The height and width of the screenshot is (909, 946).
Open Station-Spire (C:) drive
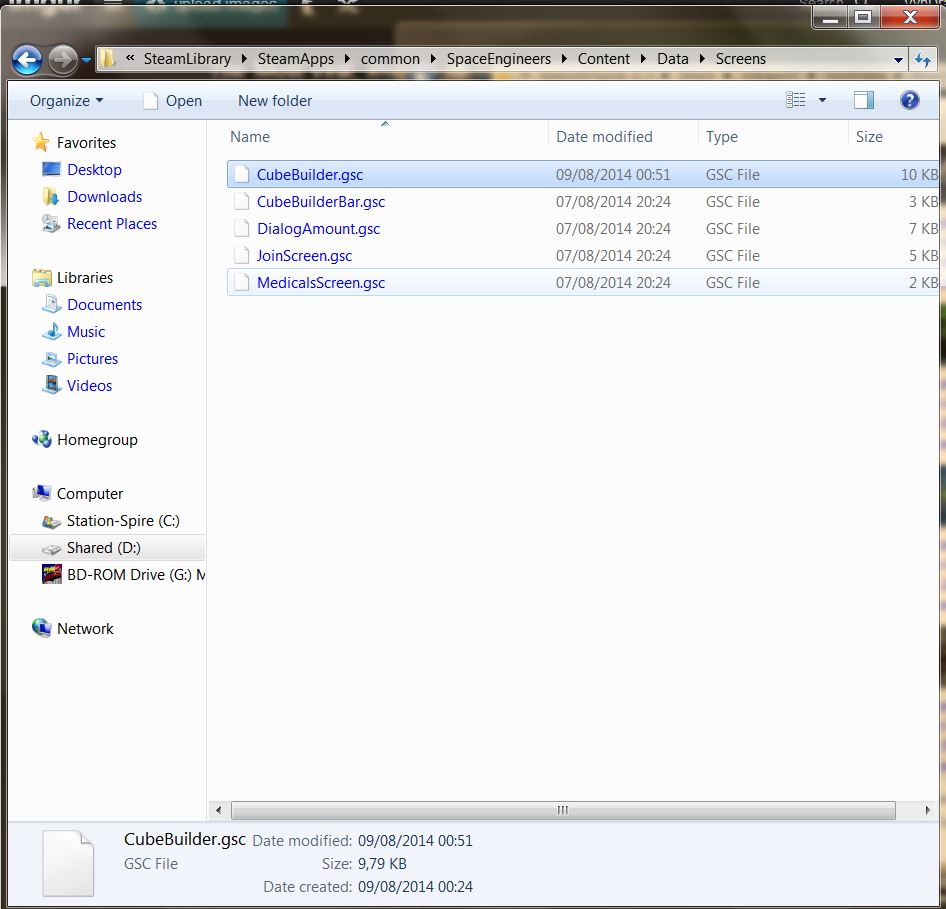point(111,521)
